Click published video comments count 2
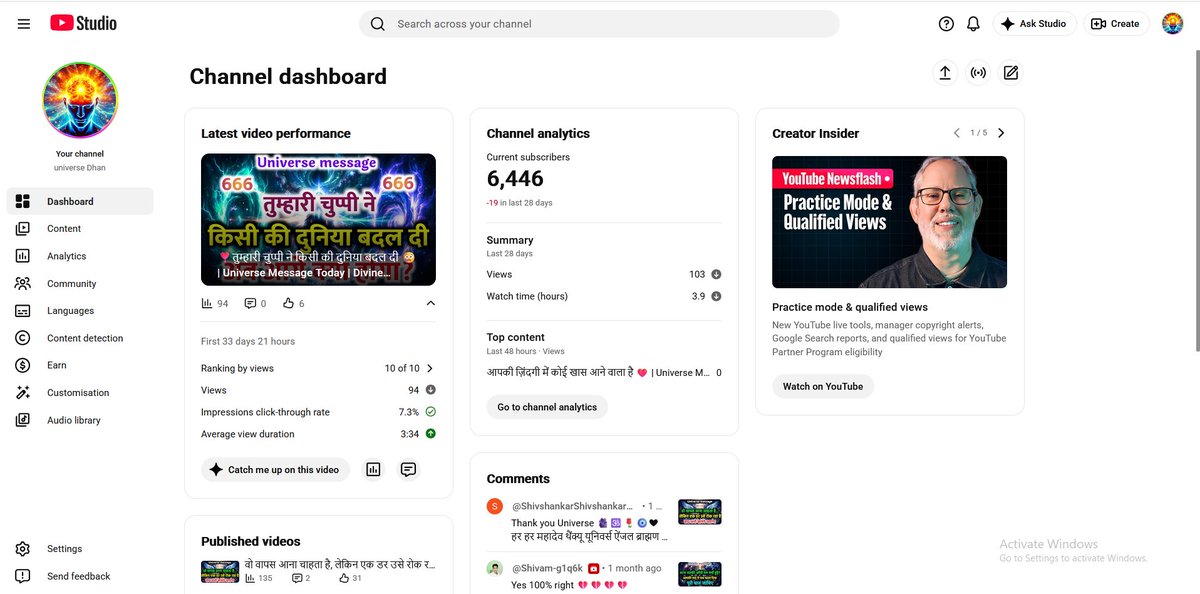This screenshot has width=1200, height=594. coord(301,578)
